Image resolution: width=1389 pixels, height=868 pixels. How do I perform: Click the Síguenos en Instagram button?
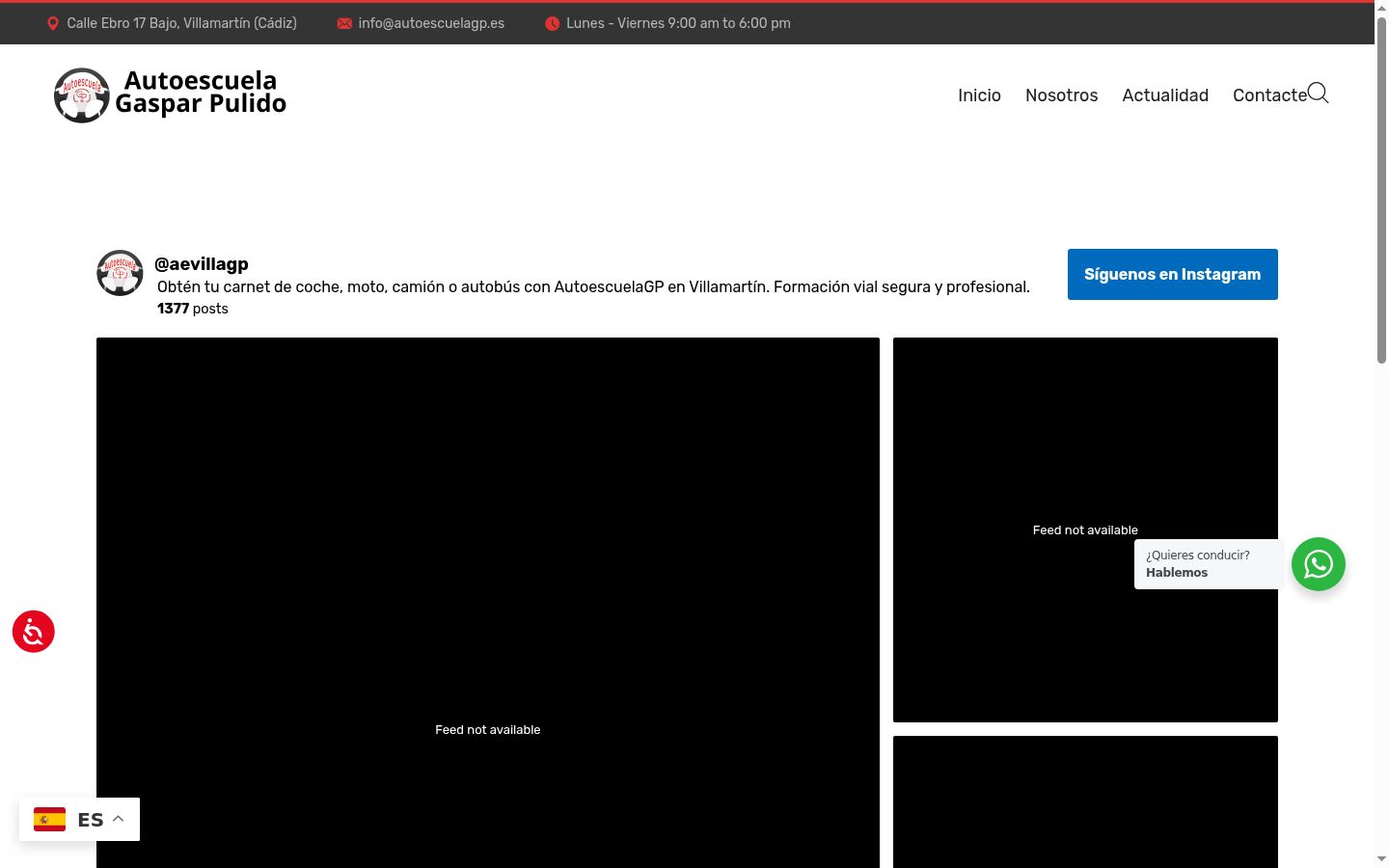(x=1173, y=275)
